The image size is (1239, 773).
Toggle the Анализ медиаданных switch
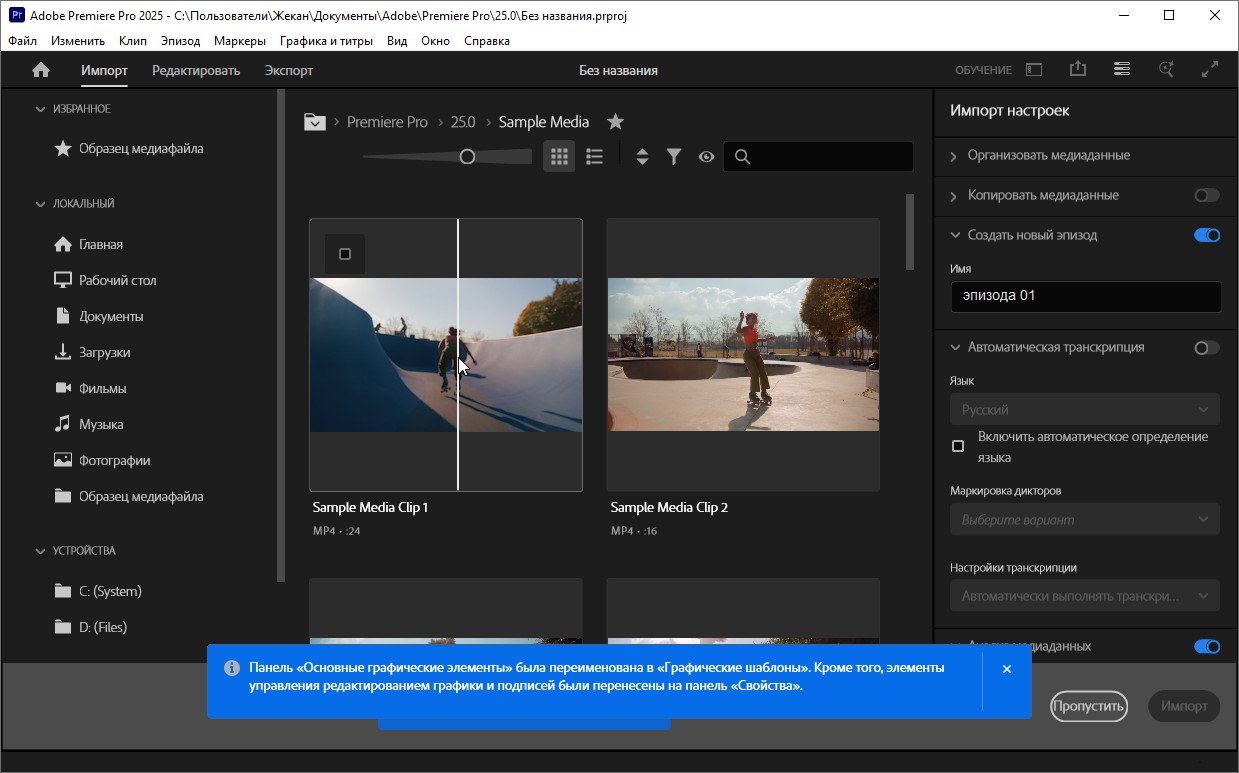tap(1207, 646)
